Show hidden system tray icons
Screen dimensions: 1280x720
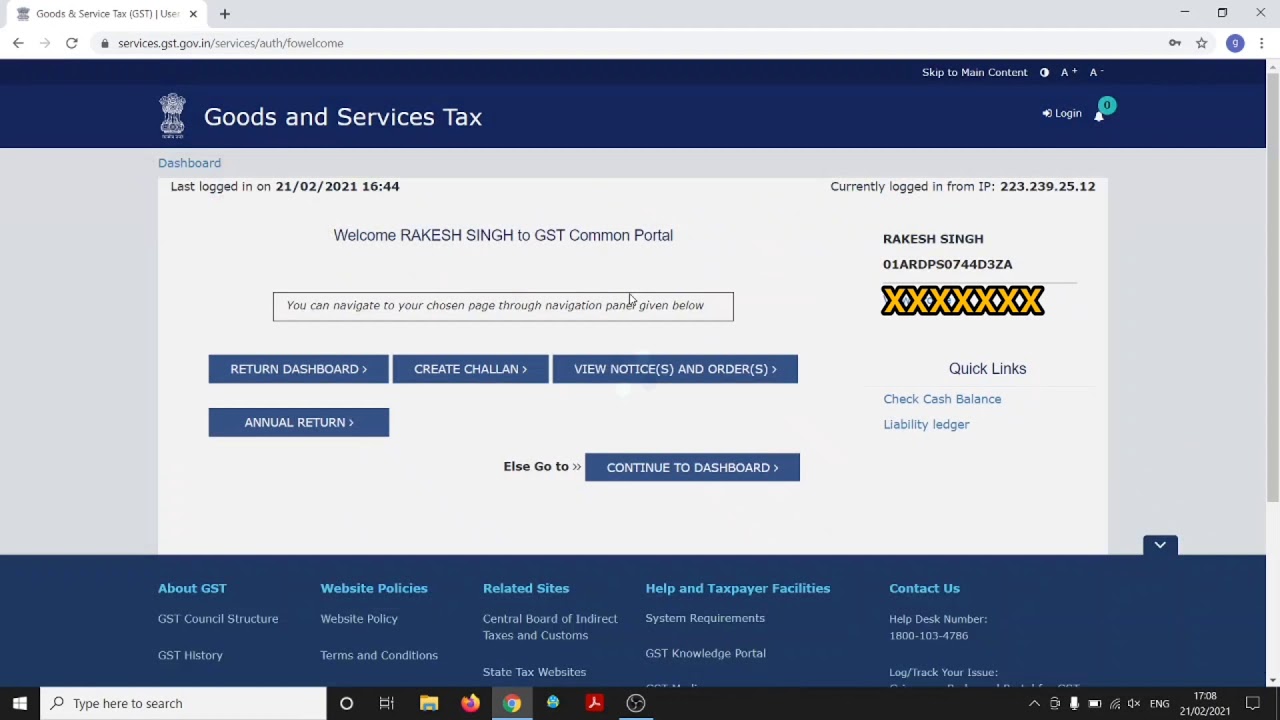(1034, 703)
